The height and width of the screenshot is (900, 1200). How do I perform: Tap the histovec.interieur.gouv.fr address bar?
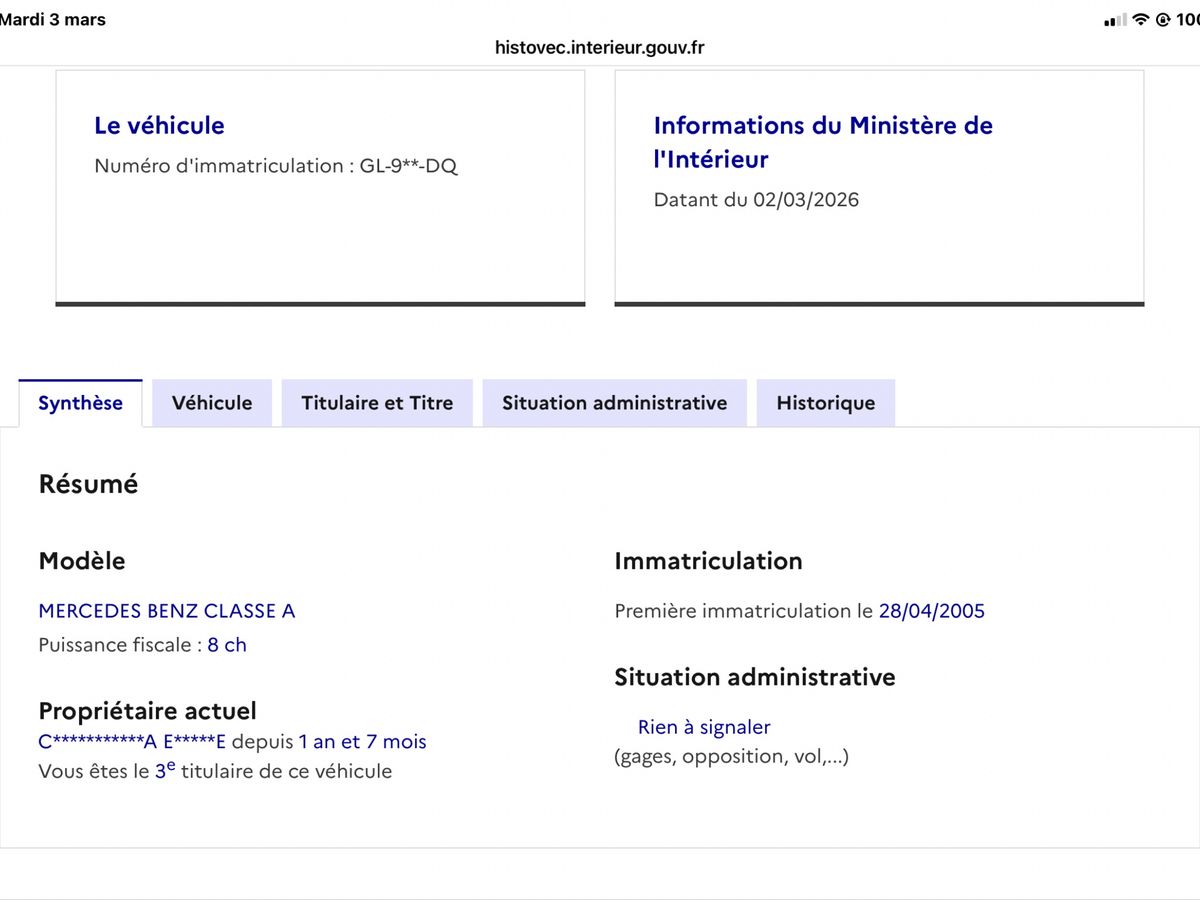click(x=600, y=47)
